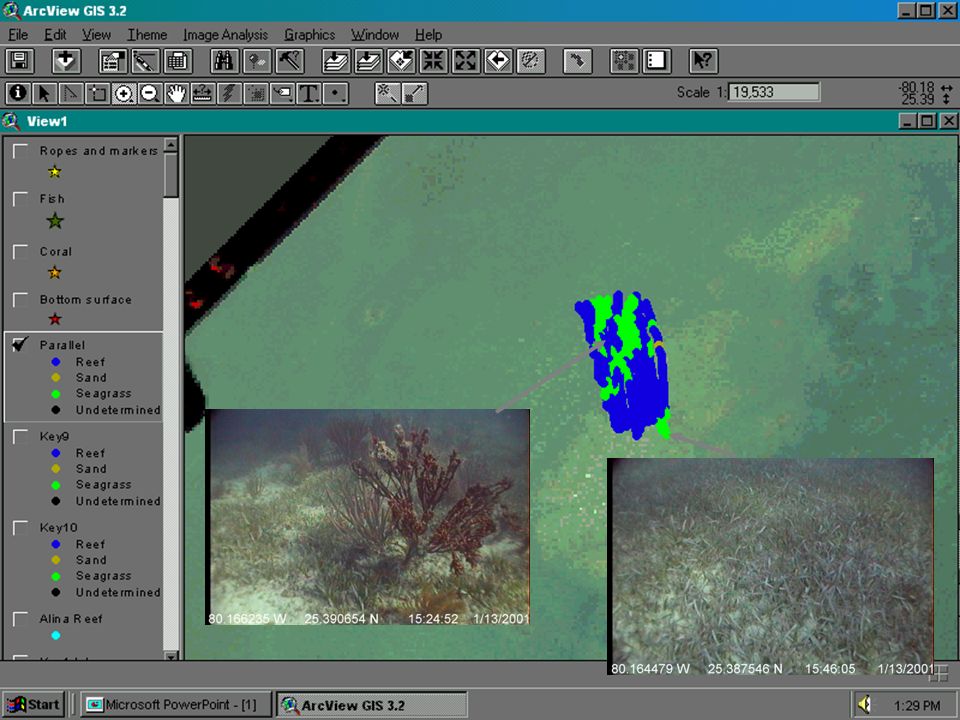Click the volume speaker tray icon

click(x=864, y=705)
